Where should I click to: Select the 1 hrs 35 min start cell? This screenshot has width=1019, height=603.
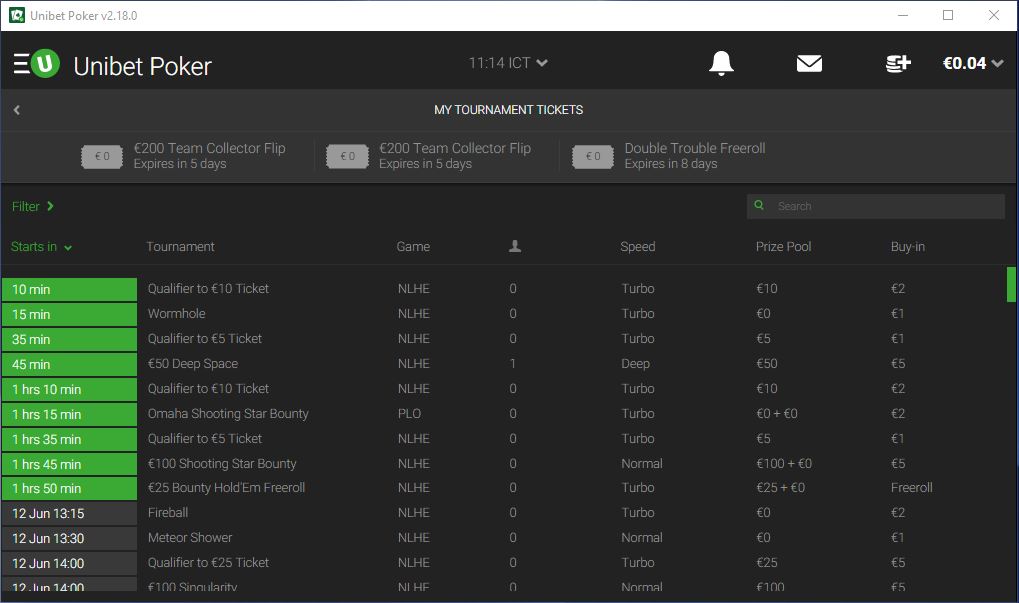coord(69,439)
